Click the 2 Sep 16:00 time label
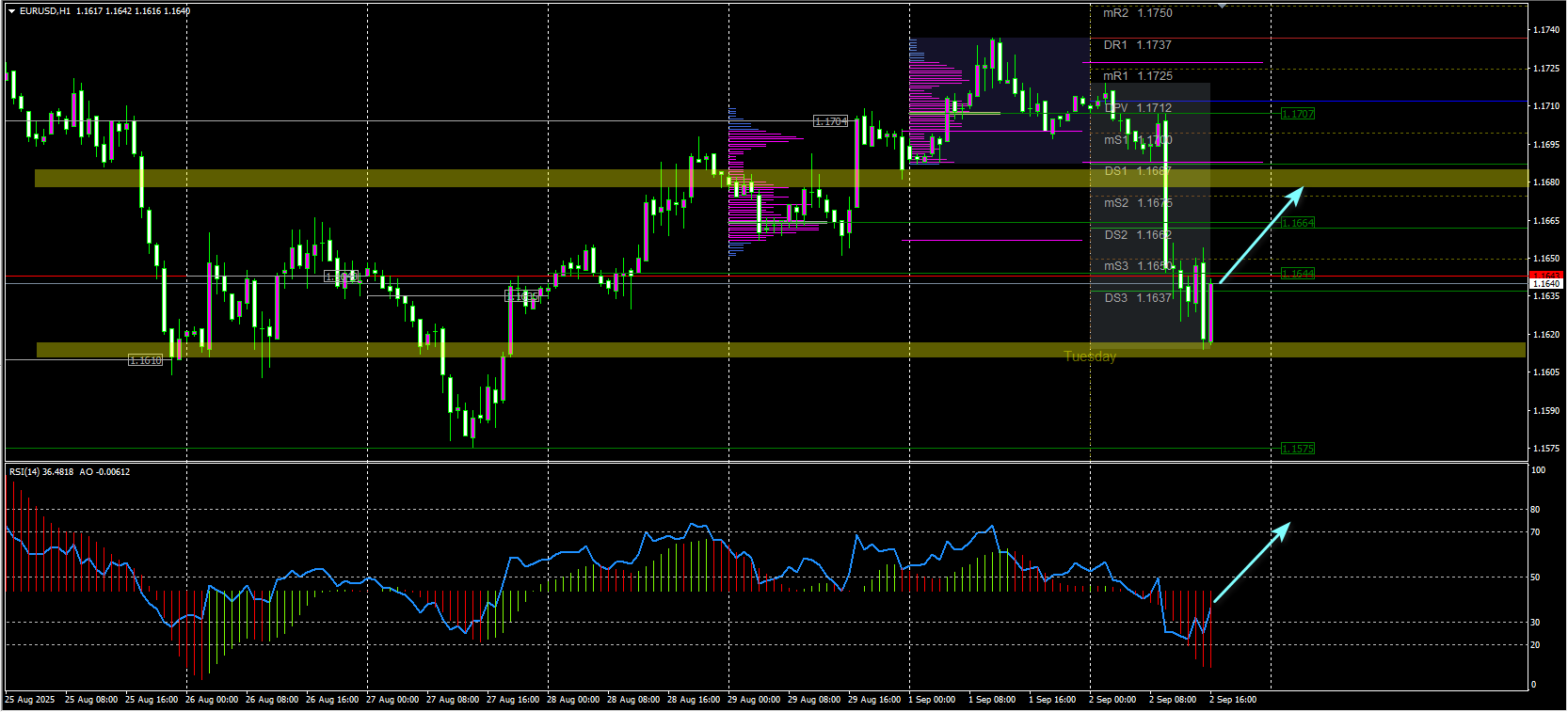This screenshot has height=712, width=1568. [x=1233, y=700]
